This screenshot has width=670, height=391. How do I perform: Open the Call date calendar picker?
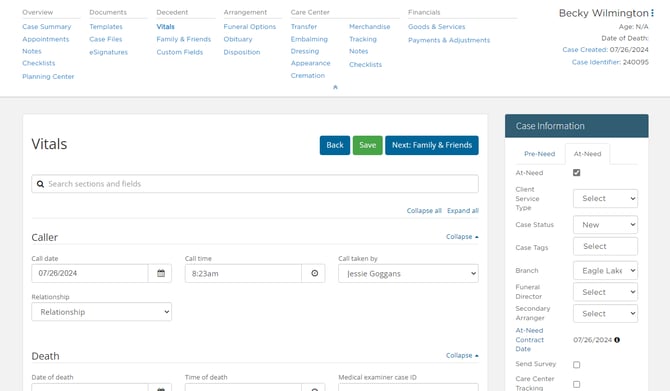pos(160,273)
